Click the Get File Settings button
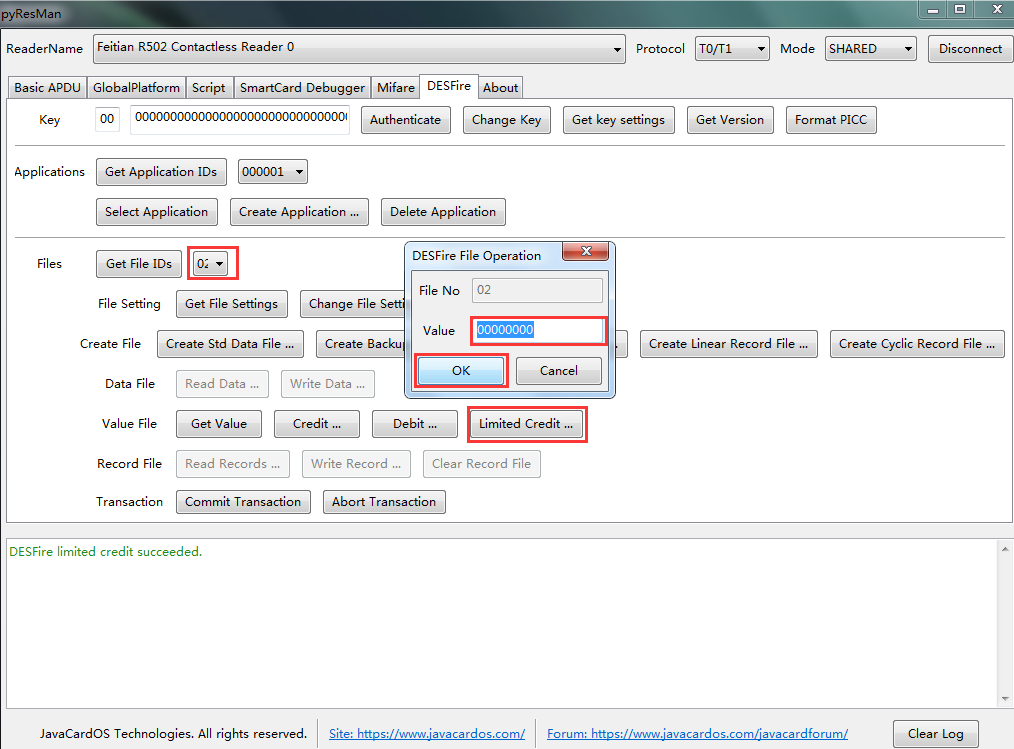Screen dimensions: 1014x749 click(x=232, y=304)
